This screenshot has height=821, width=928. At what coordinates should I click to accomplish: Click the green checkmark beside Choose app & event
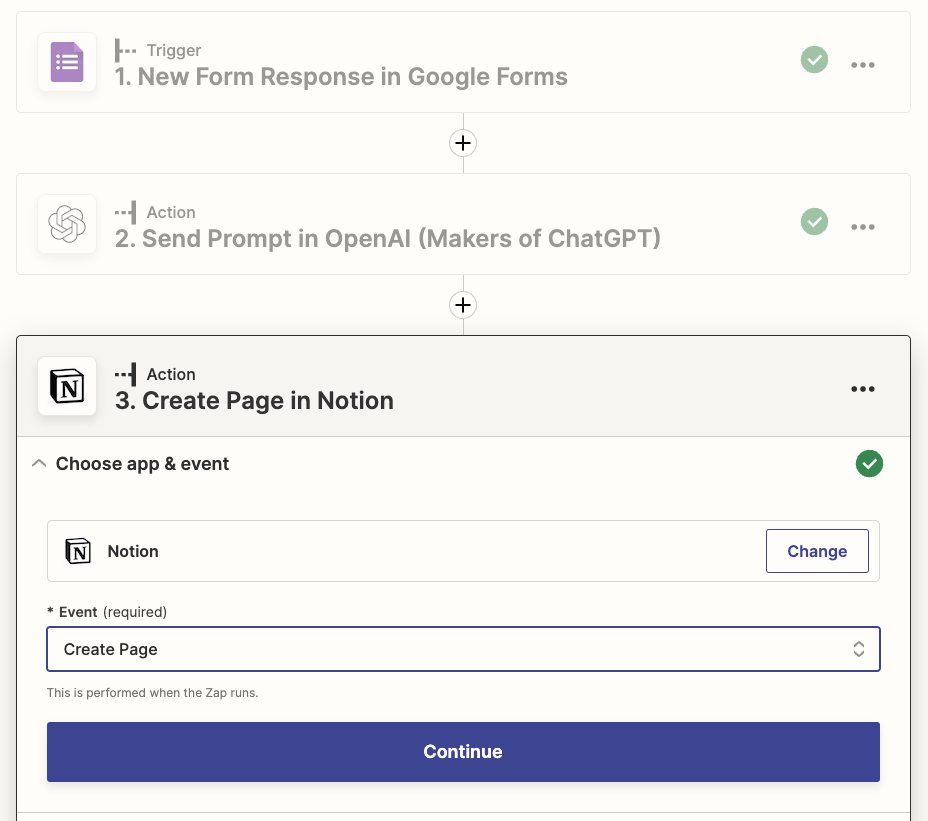(x=869, y=464)
